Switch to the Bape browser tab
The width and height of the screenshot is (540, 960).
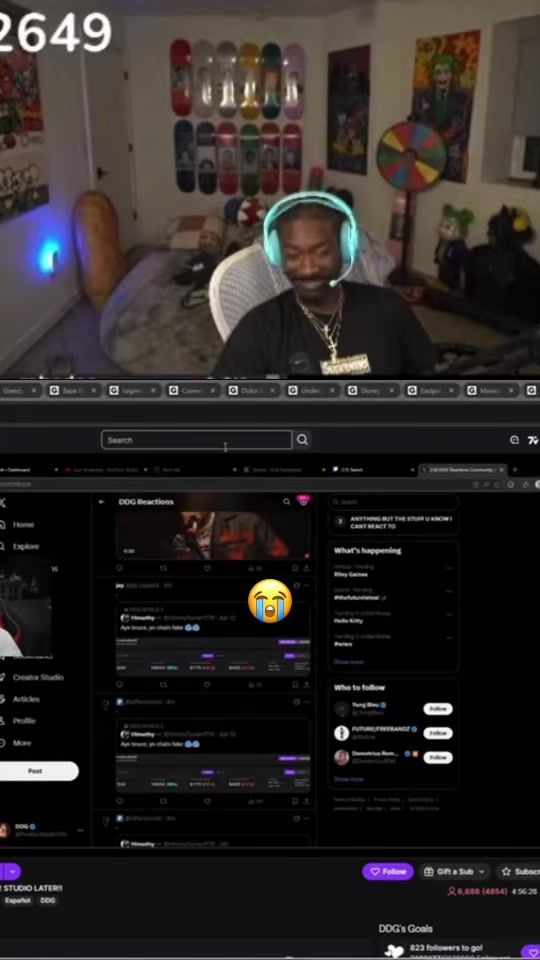tap(73, 390)
